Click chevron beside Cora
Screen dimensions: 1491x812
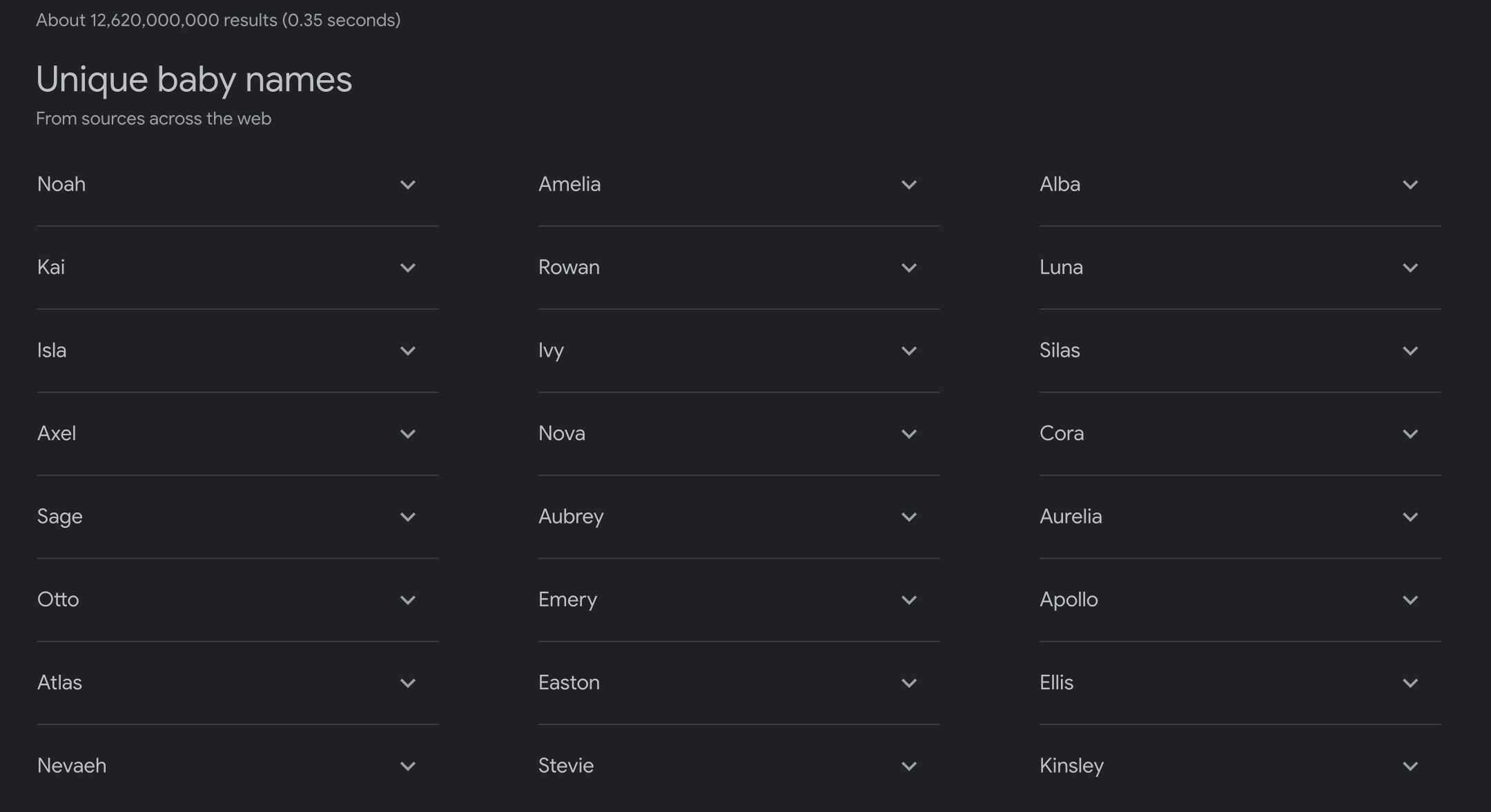1410,434
